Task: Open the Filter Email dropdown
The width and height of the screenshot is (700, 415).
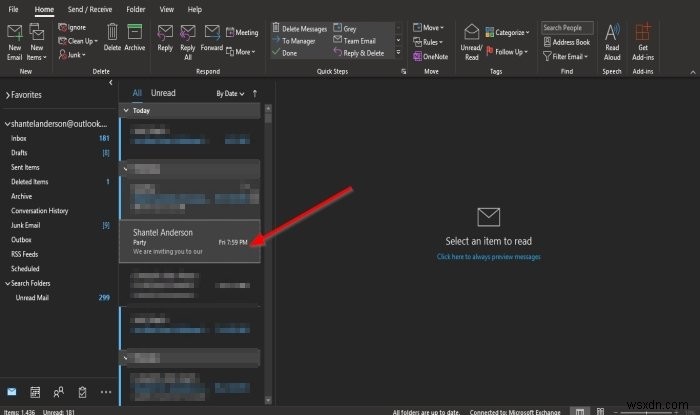Action: [565, 56]
